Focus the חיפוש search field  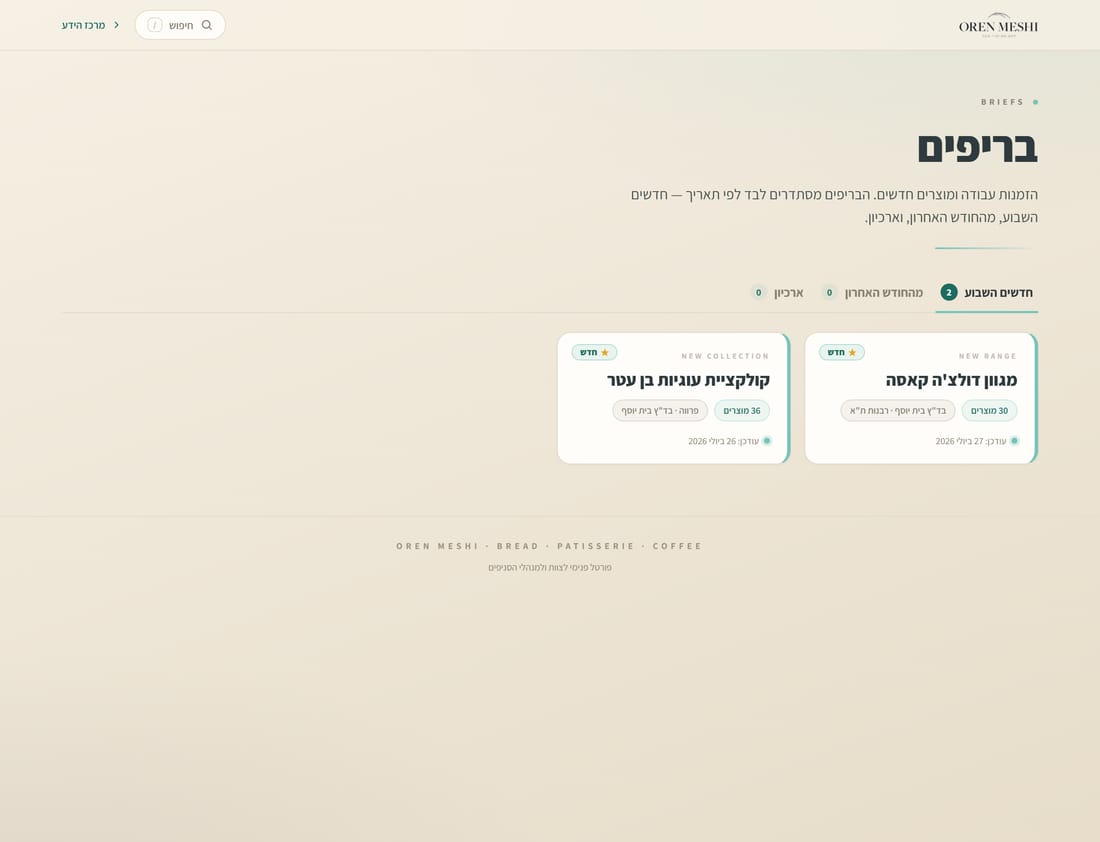coord(180,25)
